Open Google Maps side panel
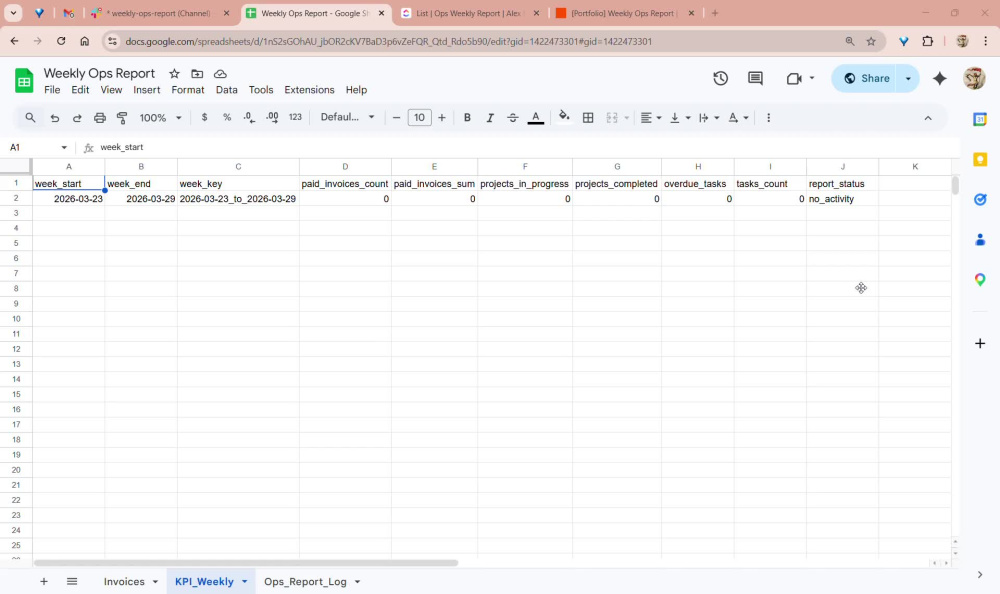 [x=980, y=279]
